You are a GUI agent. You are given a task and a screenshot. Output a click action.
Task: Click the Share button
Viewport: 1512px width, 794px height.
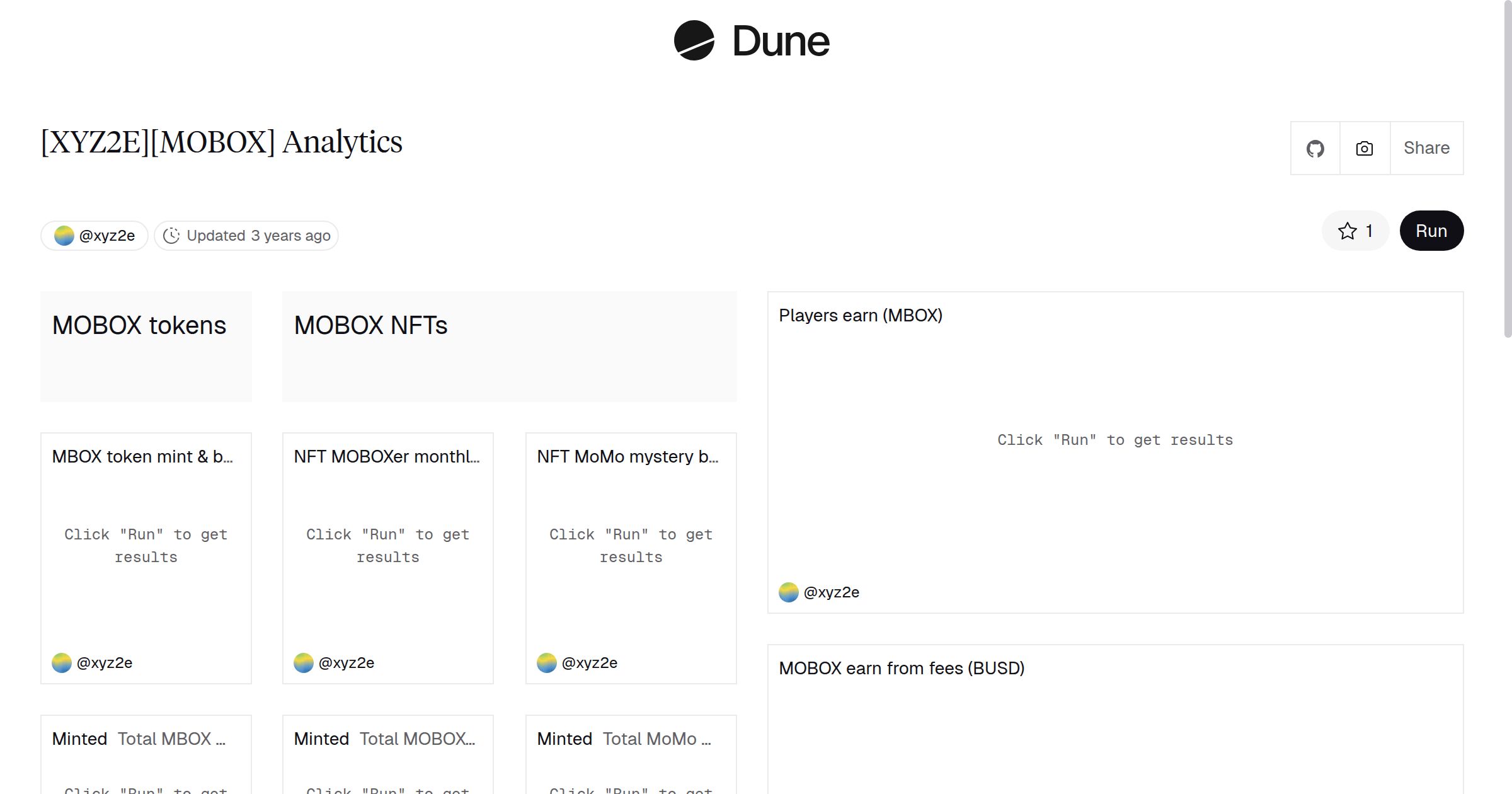1426,147
